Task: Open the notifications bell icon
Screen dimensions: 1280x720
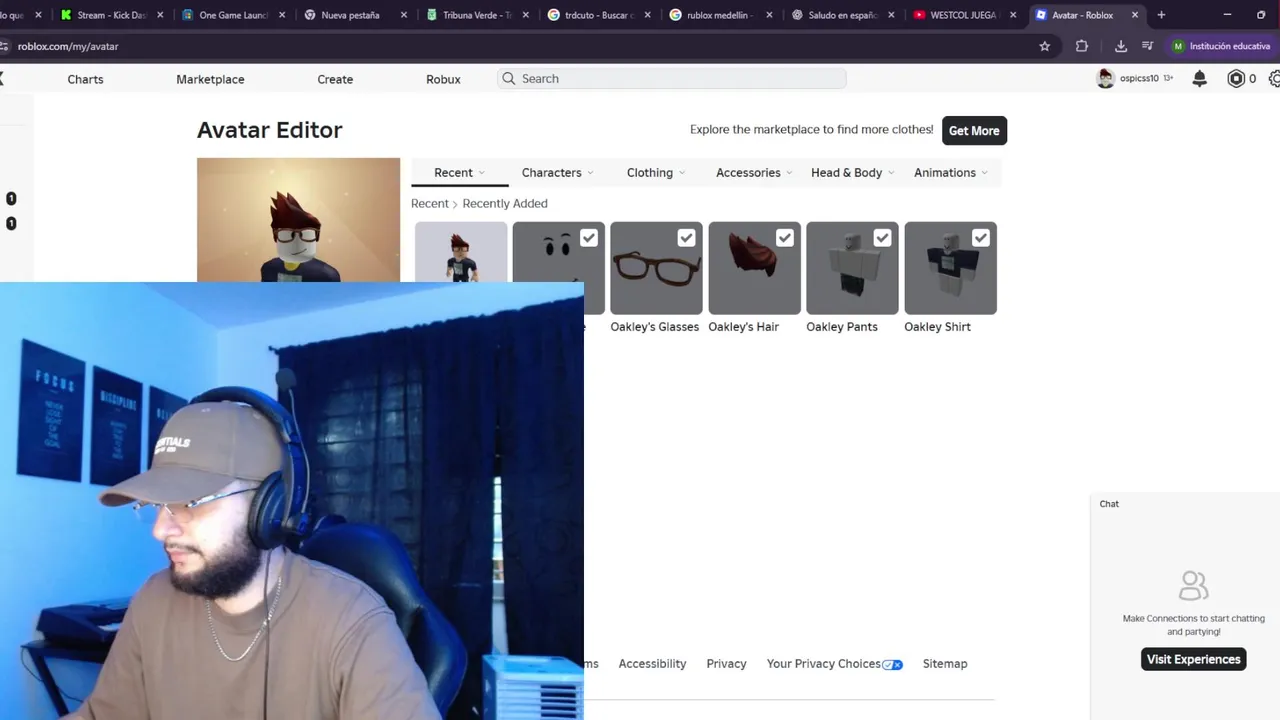Action: pos(1199,79)
